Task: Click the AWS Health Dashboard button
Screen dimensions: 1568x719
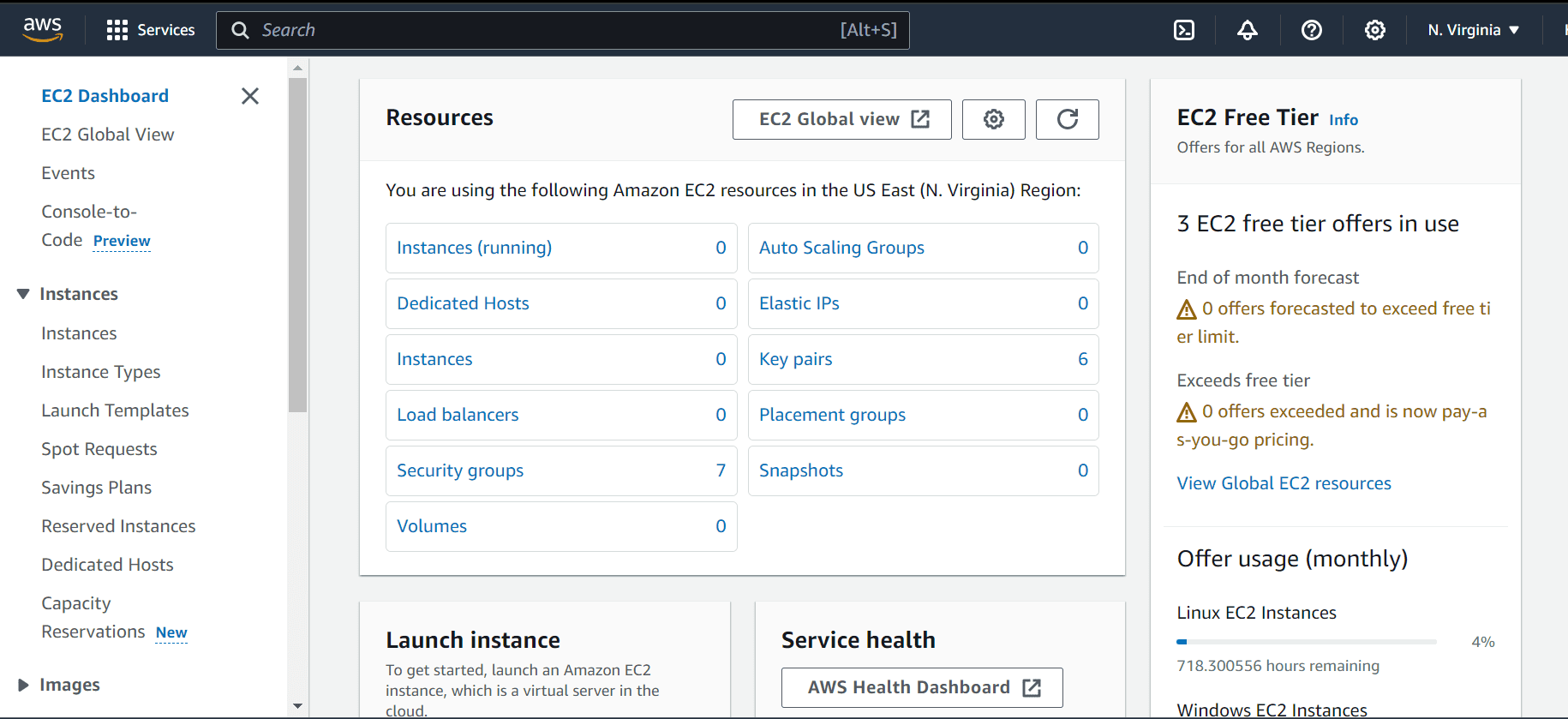Action: pos(922,687)
